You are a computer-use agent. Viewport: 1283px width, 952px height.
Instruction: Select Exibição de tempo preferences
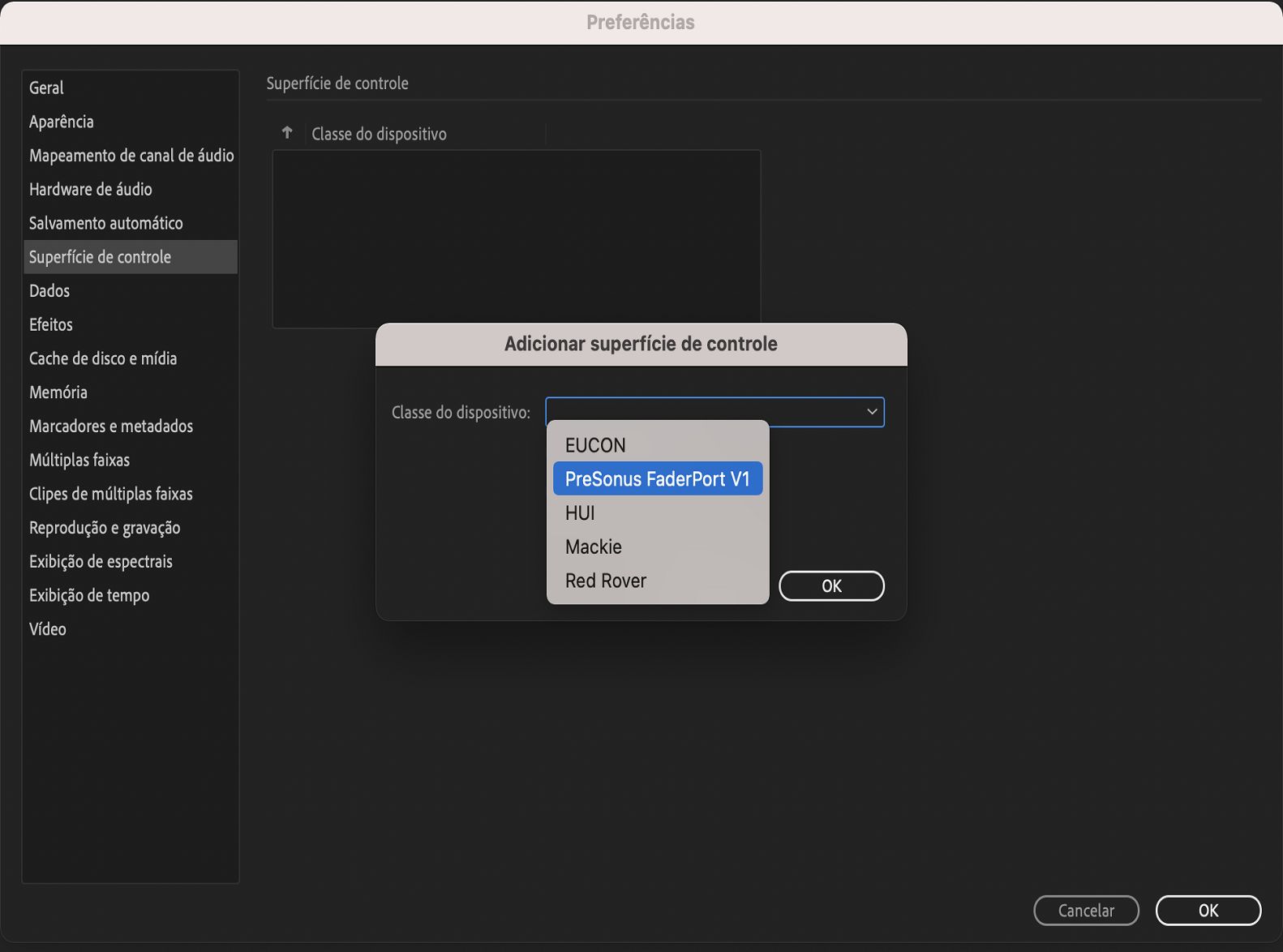(x=131, y=595)
